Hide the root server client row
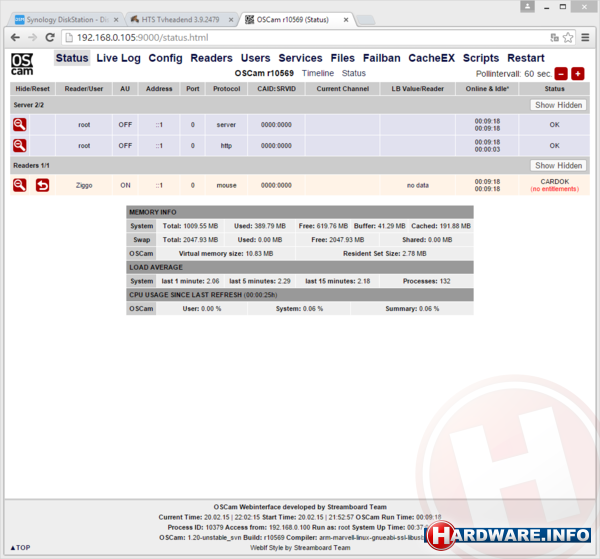 point(20,125)
